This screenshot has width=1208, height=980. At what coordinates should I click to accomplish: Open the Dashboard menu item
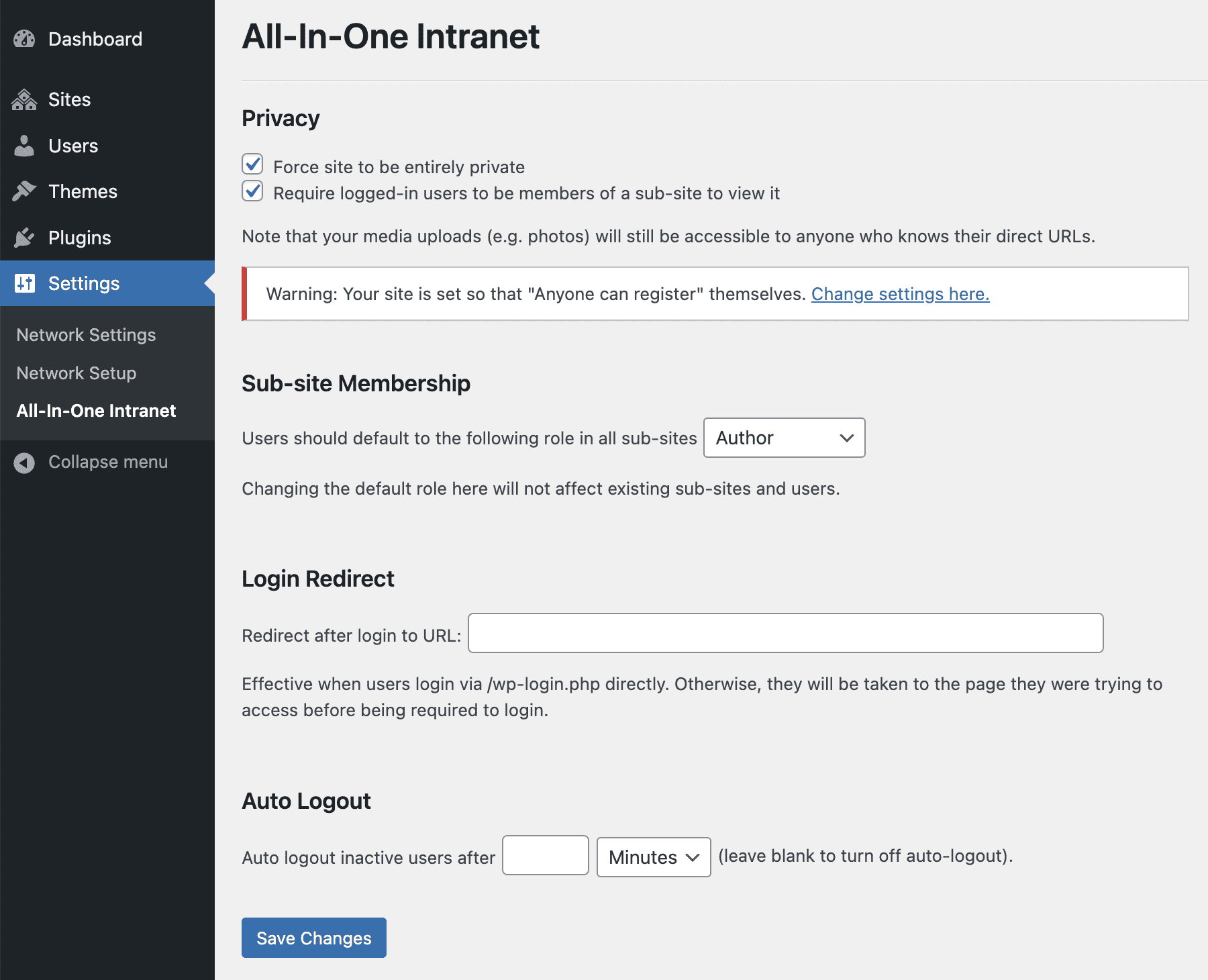point(107,39)
